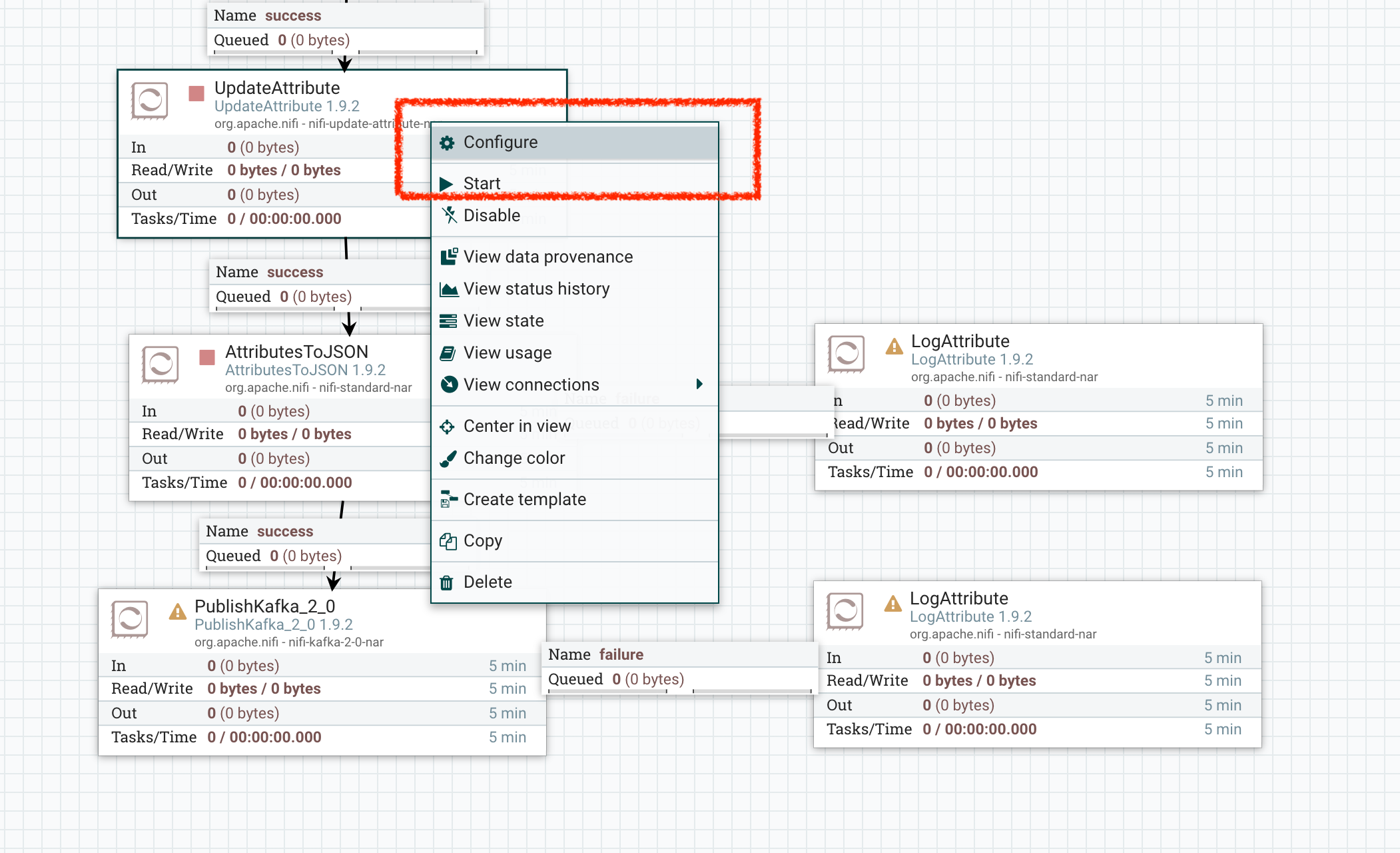This screenshot has width=1400, height=853.
Task: Select View state menu entry
Action: pos(504,321)
